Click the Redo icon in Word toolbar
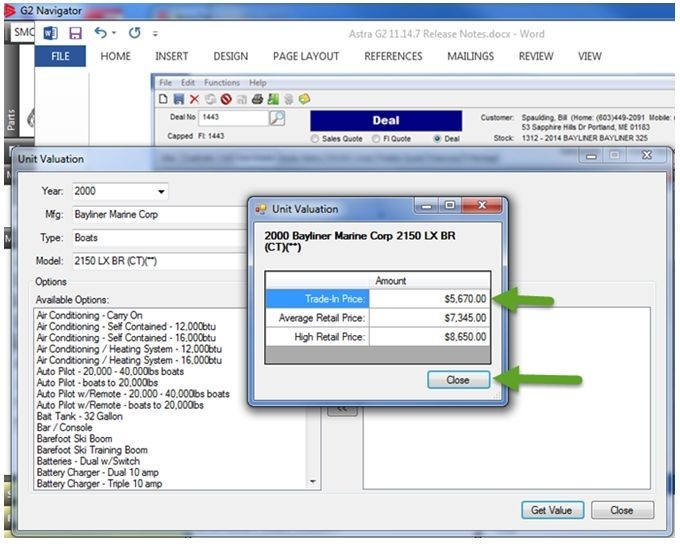 [134, 33]
